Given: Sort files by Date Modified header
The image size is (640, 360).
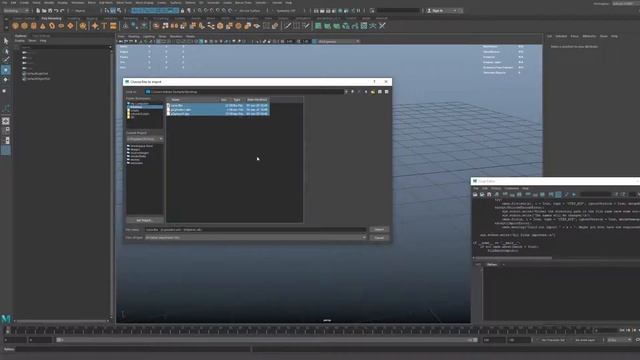Looking at the screenshot, I should pyautogui.click(x=257, y=100).
